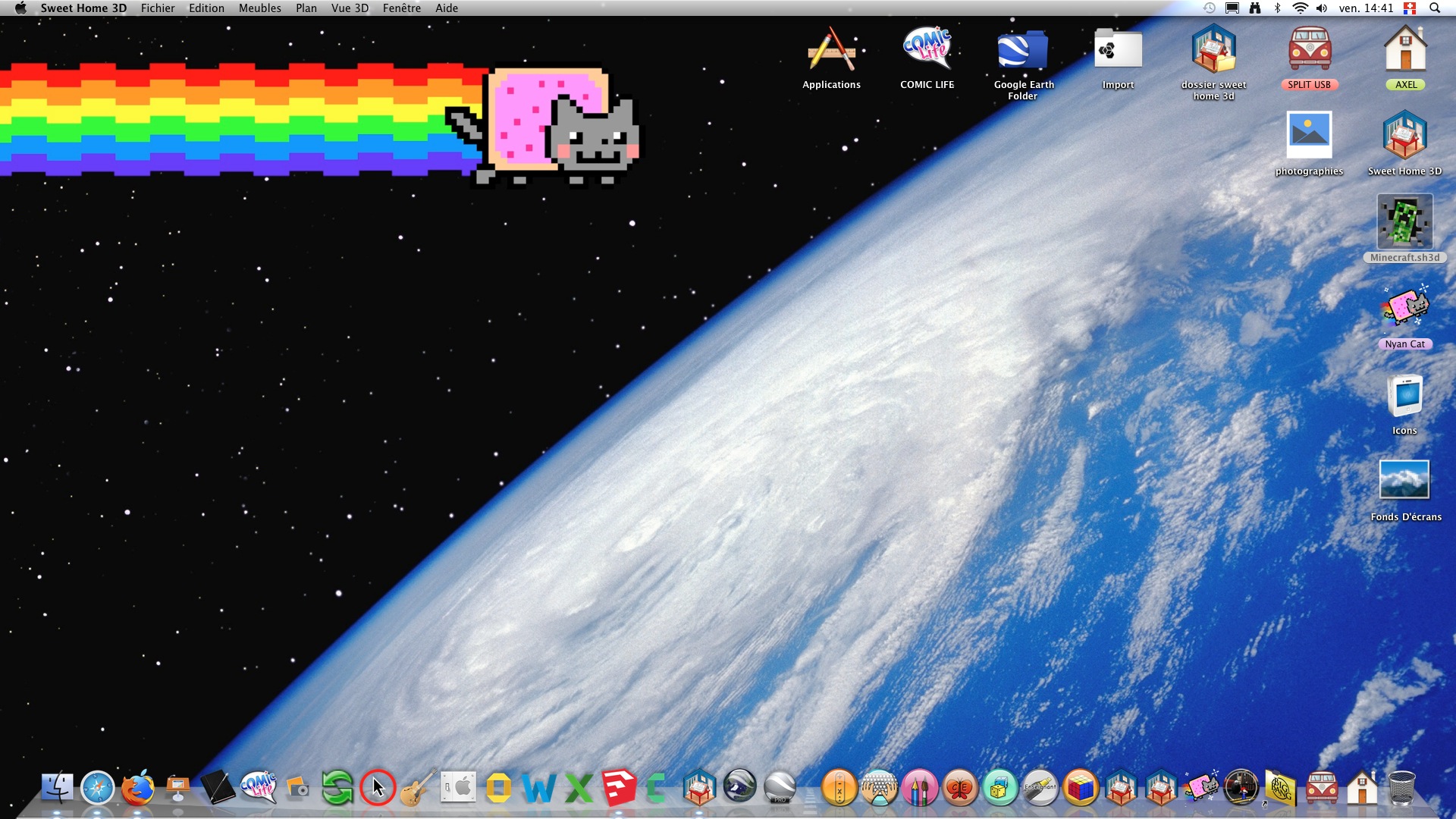This screenshot has height=819, width=1456.
Task: Click the volume speaker icon
Action: (x=1322, y=8)
